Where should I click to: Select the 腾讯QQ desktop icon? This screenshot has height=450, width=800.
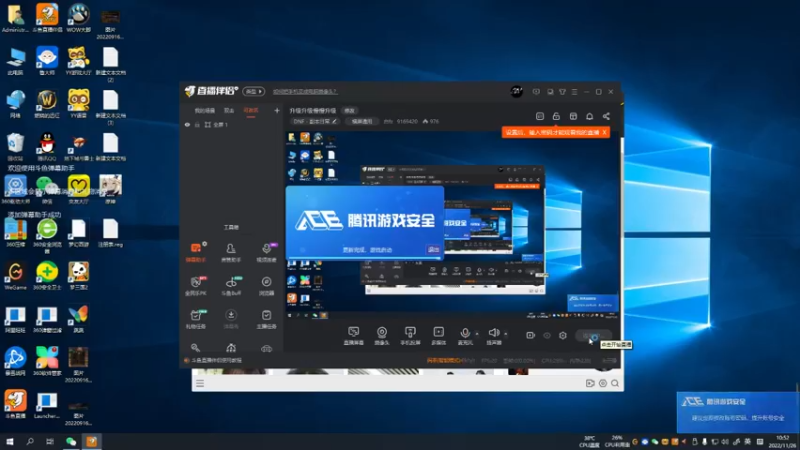[x=47, y=146]
